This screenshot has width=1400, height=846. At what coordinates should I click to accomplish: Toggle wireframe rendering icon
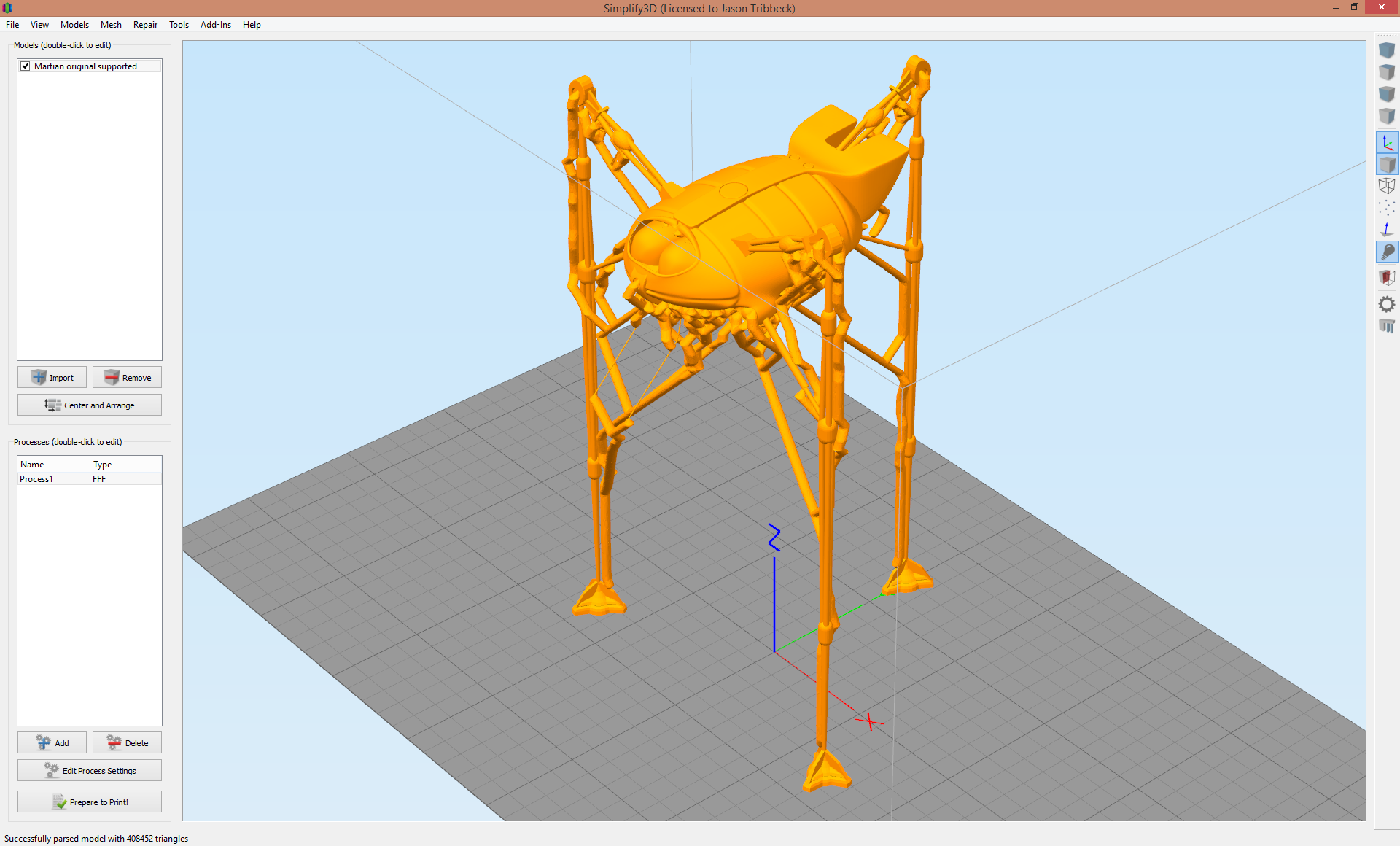1386,186
